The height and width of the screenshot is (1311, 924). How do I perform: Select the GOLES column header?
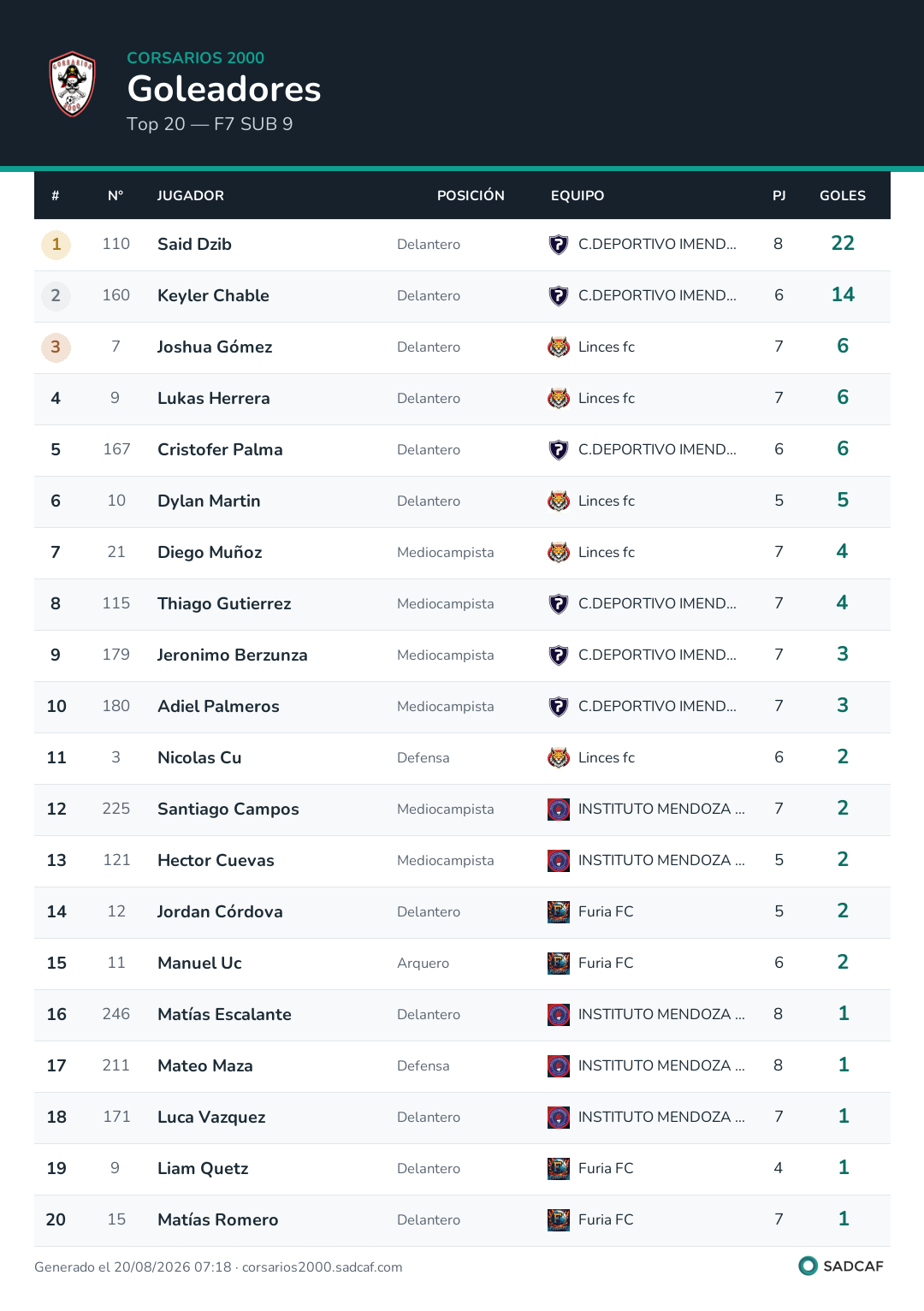(x=843, y=196)
